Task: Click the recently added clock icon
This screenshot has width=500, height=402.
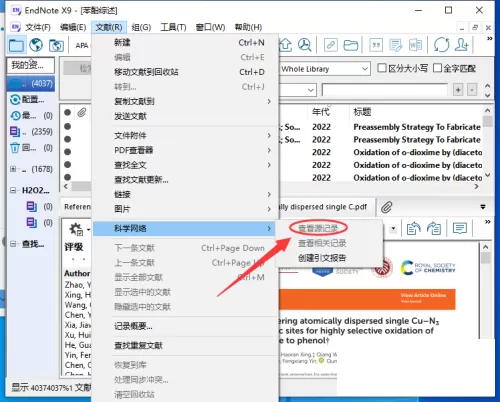Action: (x=15, y=116)
